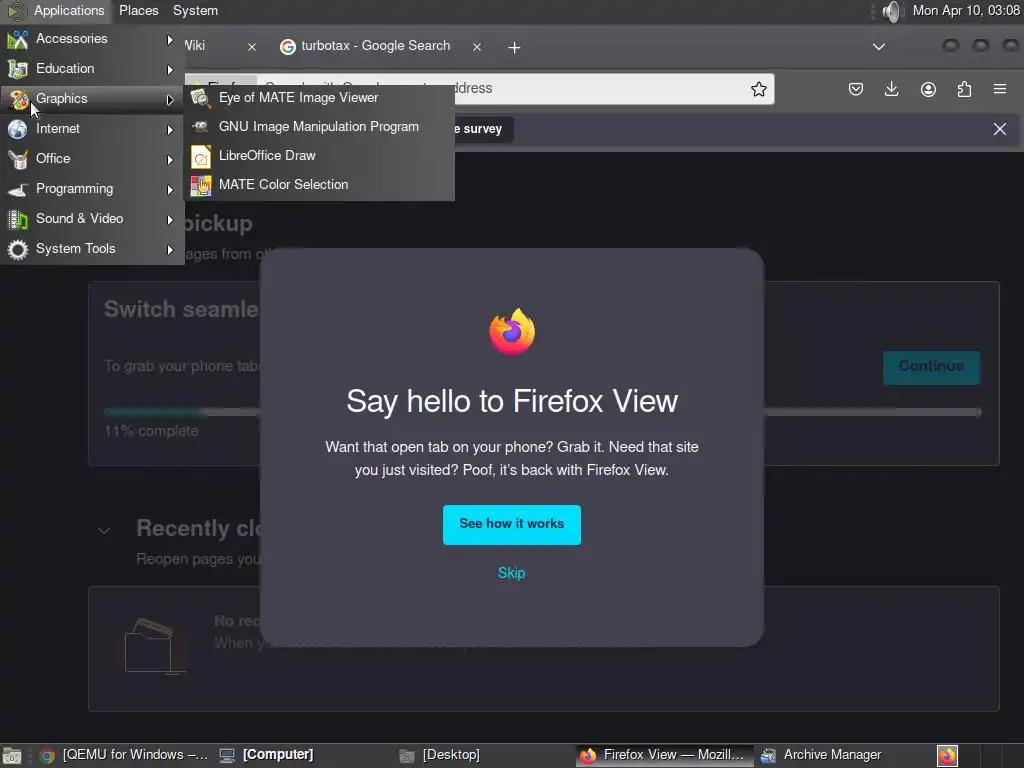This screenshot has width=1024, height=768.
Task: Click the MATE Color Selection icon
Action: [x=200, y=185]
